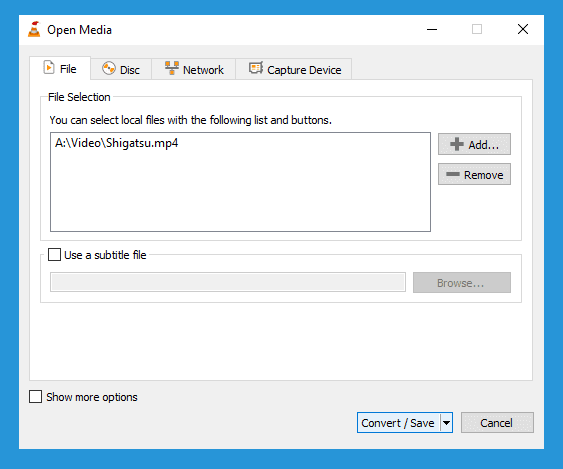Close the Open Media dialog

pos(523,29)
